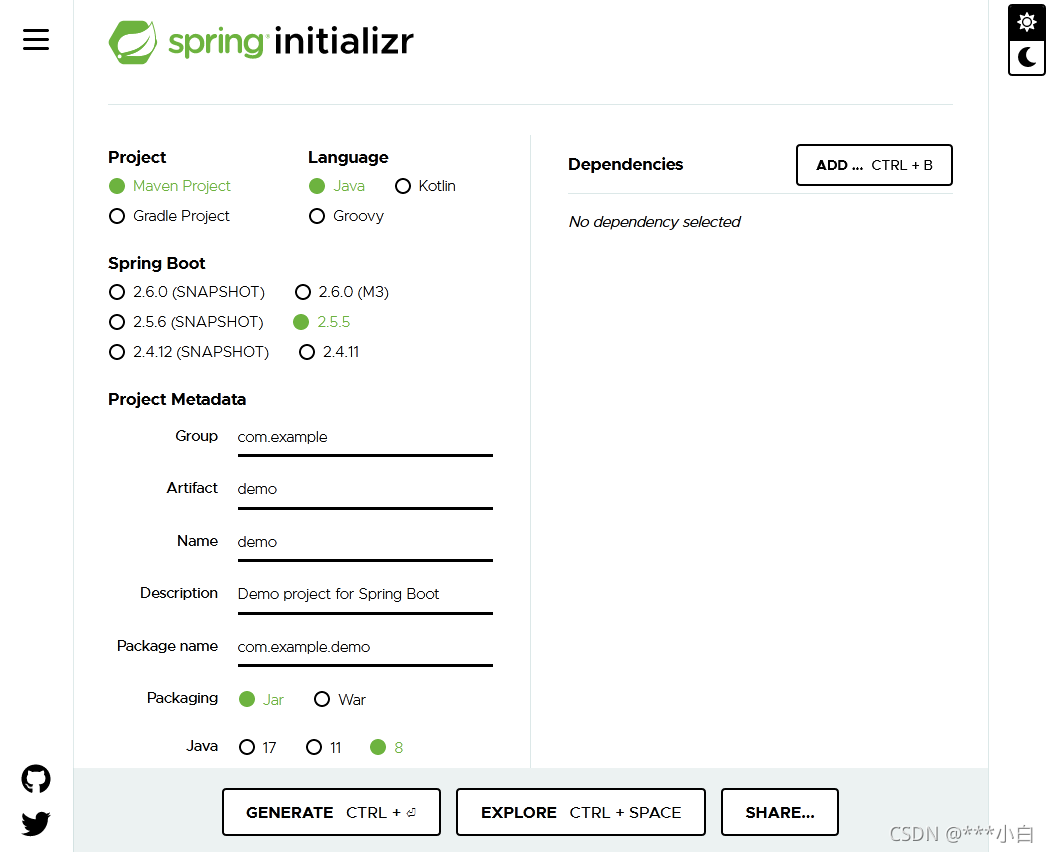Select Spring Boot 2.4.12 (SNAPSHOT)
Viewport: 1048px width, 852px height.
[188, 352]
